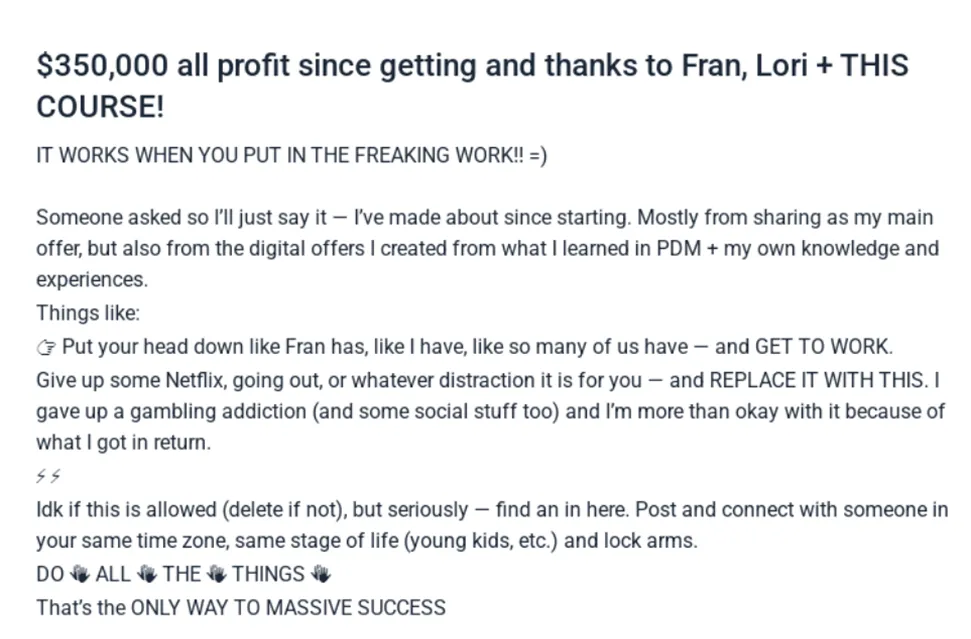Click the clapping emoji right after 'DO'
971x639 pixels.
pyautogui.click(x=80, y=574)
